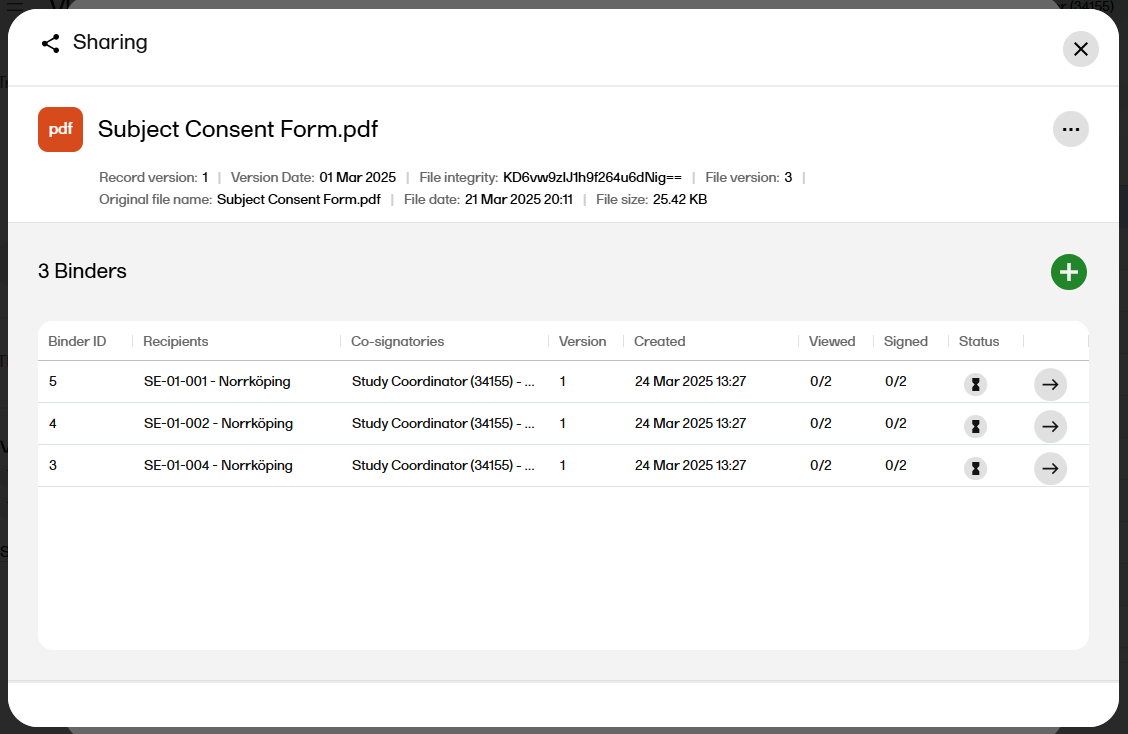Viewport: 1128px width, 734px height.
Task: Click the Status column header
Action: pos(978,341)
